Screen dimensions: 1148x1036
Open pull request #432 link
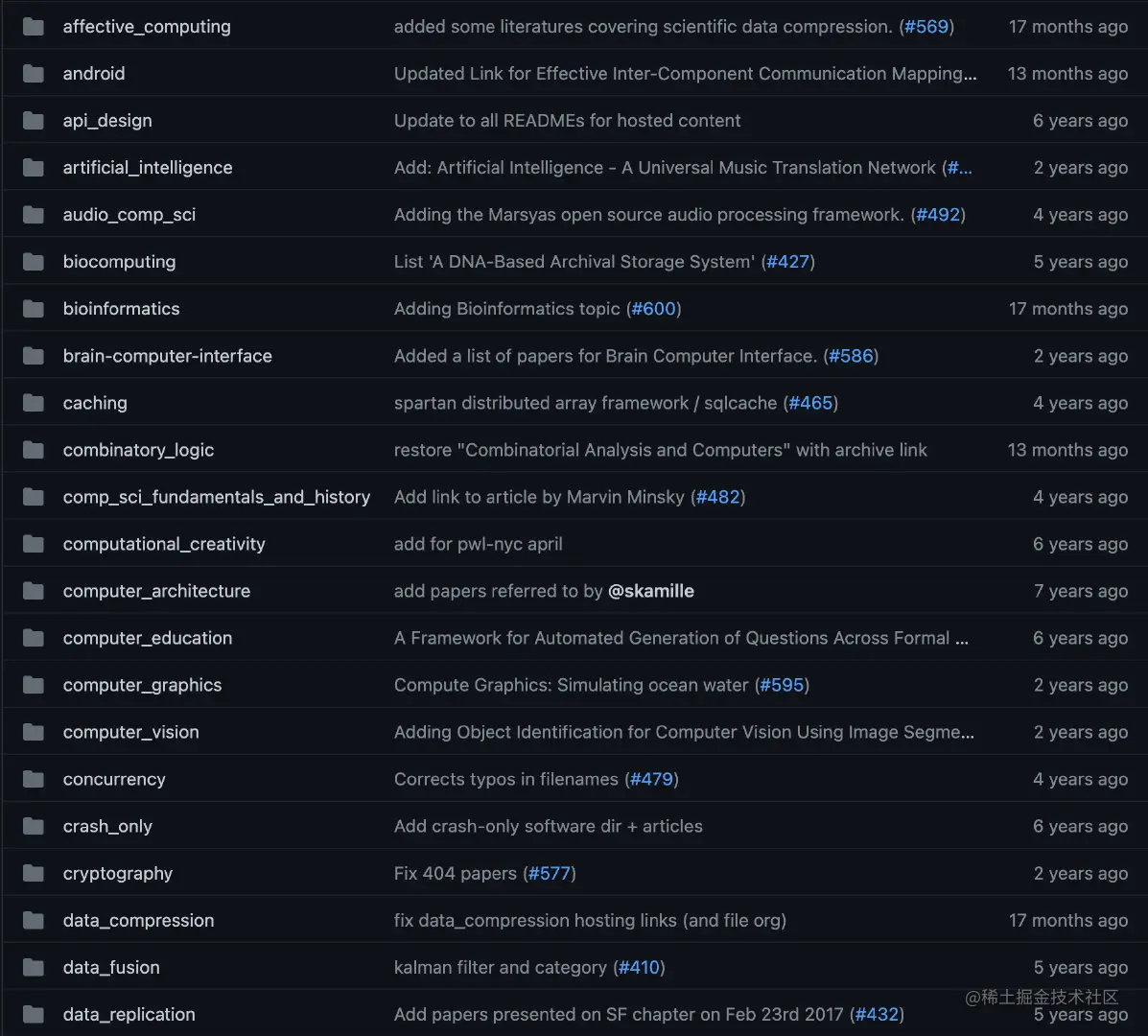[878, 1015]
